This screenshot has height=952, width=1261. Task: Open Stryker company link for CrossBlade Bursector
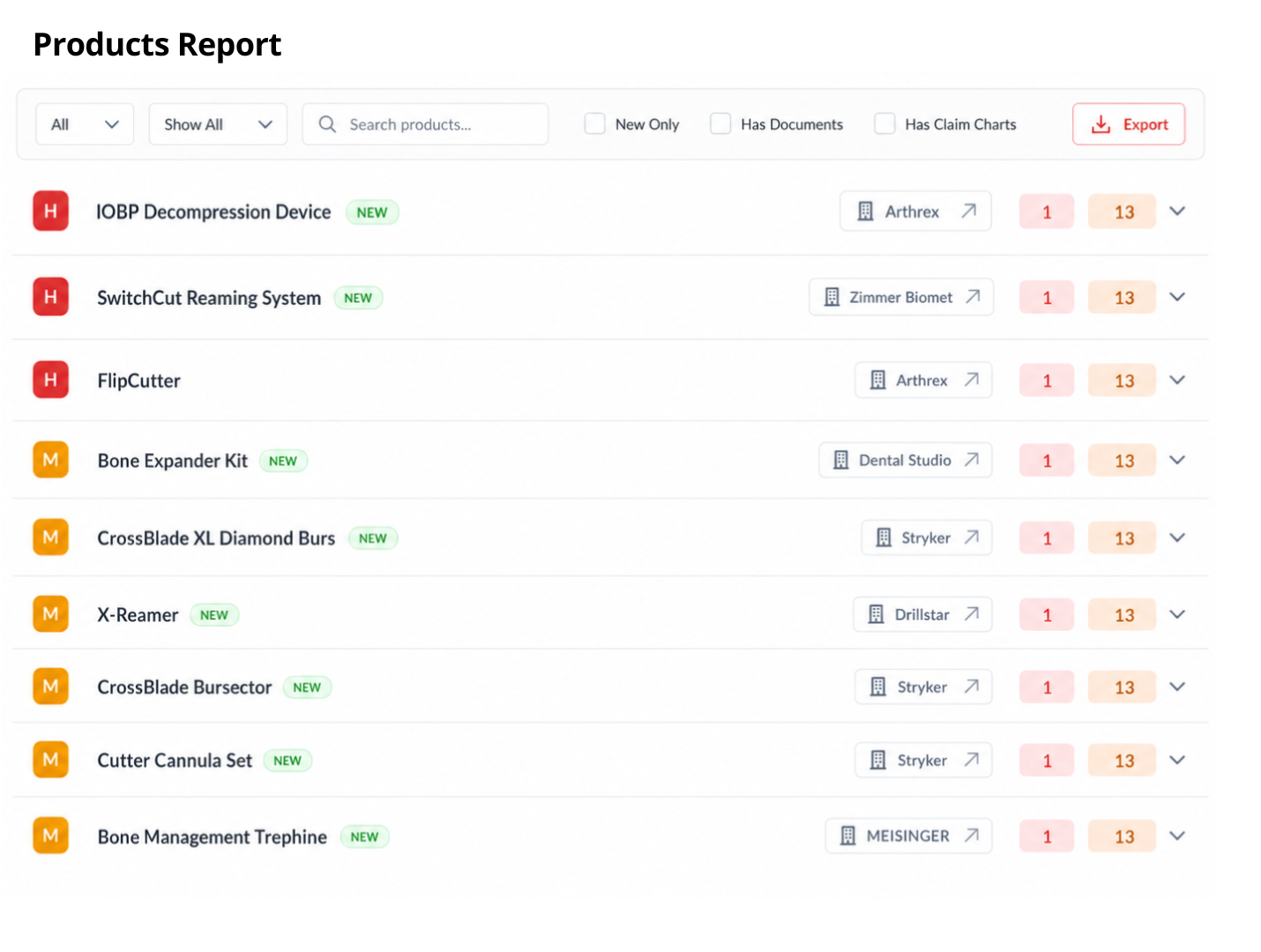923,687
